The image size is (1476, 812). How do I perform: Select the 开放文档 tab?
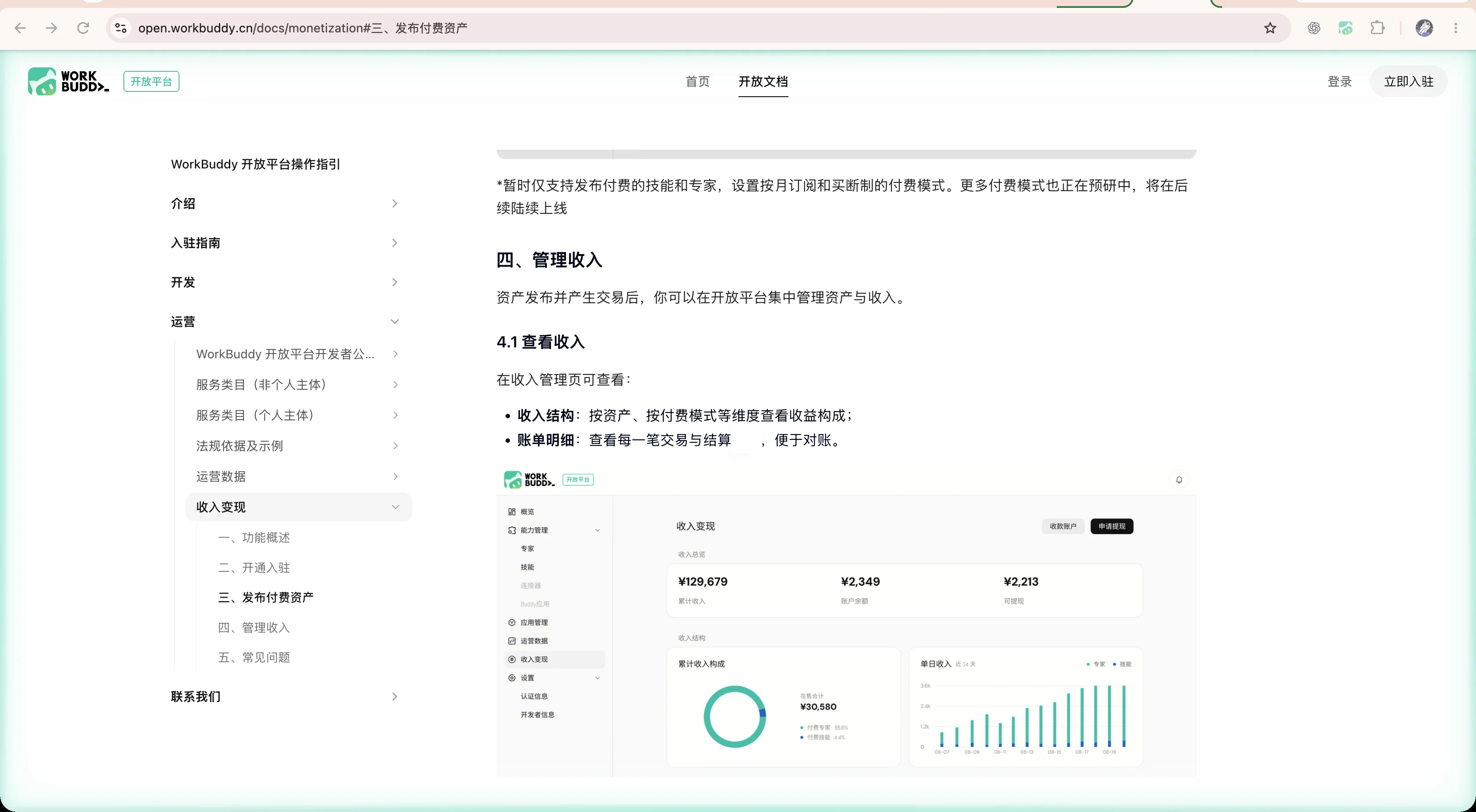(763, 81)
